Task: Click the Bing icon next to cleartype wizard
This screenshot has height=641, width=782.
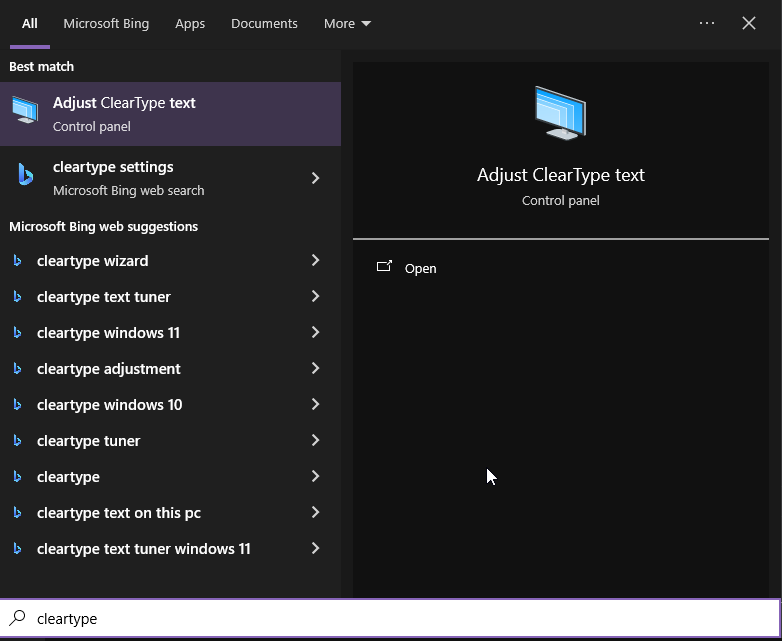Action: coord(17,261)
